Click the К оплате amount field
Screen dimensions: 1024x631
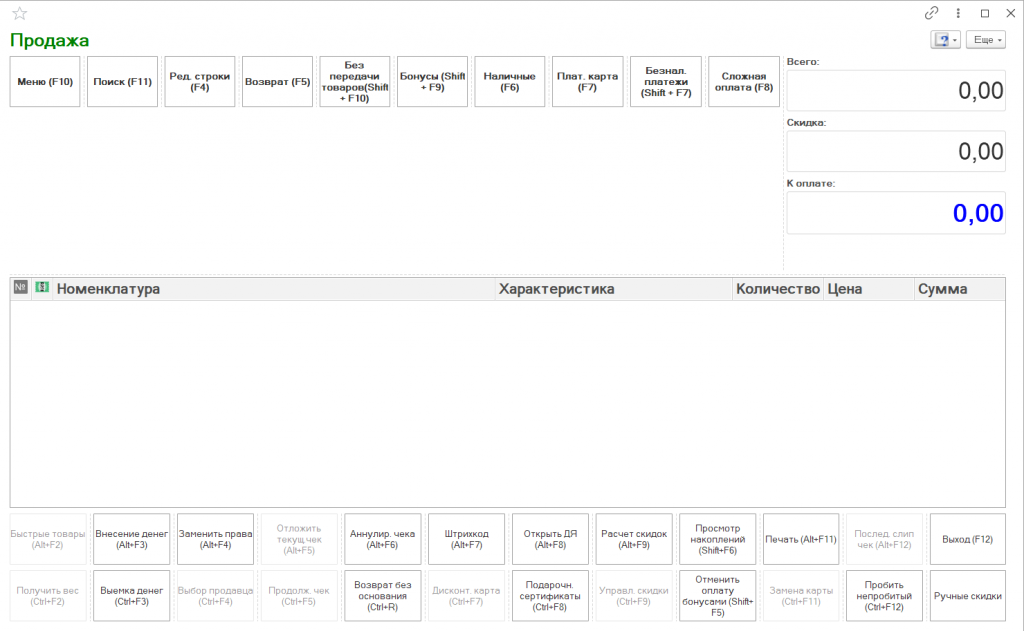pyautogui.click(x=896, y=213)
